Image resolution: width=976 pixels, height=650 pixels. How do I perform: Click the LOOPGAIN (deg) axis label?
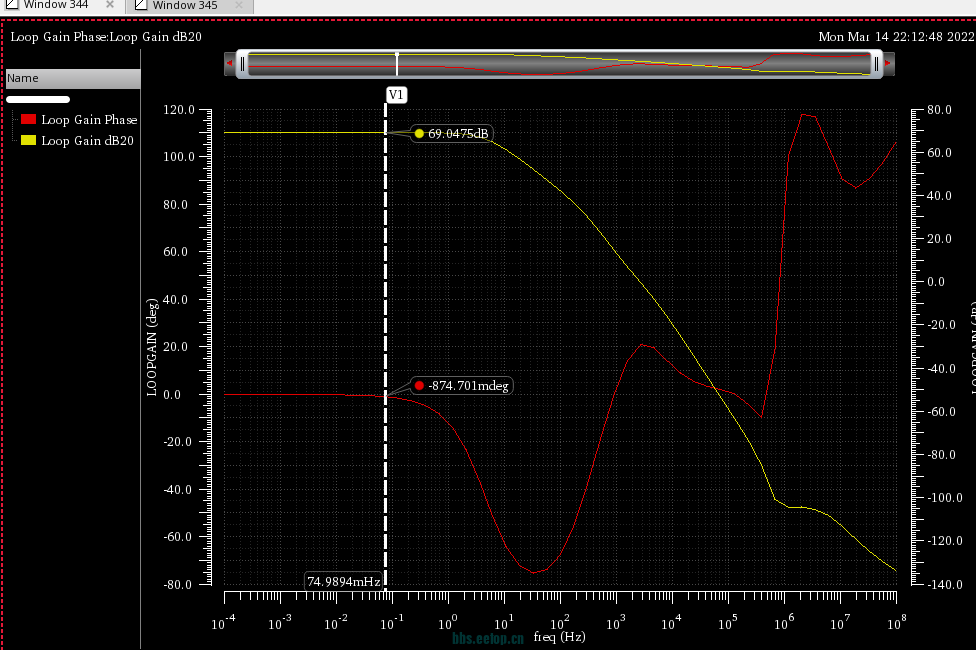[152, 347]
